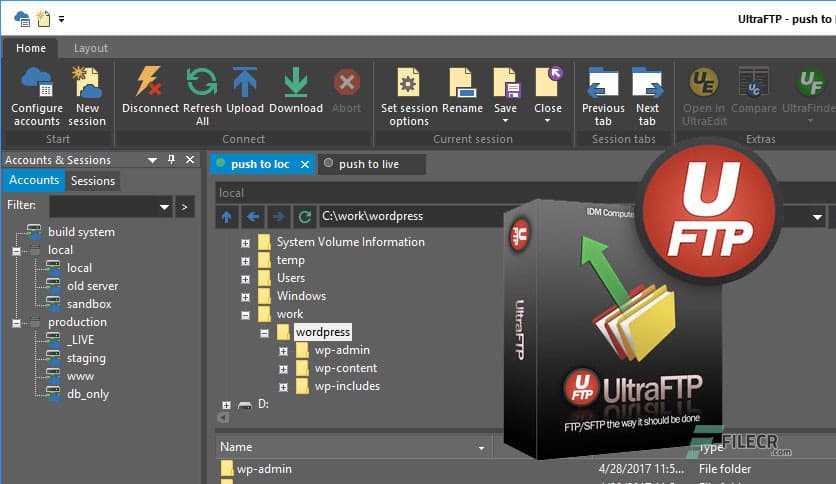This screenshot has height=484, width=836.
Task: Collapse the production accounts group
Action: 17,322
